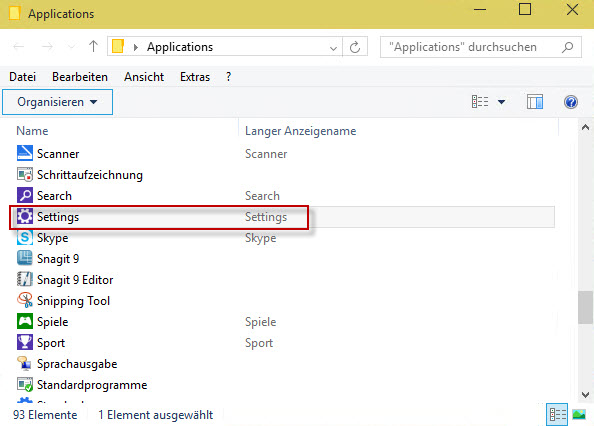Screen dimensions: 594x426
Task: Click Settings in Langer Anzeigename column
Action: [x=266, y=217]
